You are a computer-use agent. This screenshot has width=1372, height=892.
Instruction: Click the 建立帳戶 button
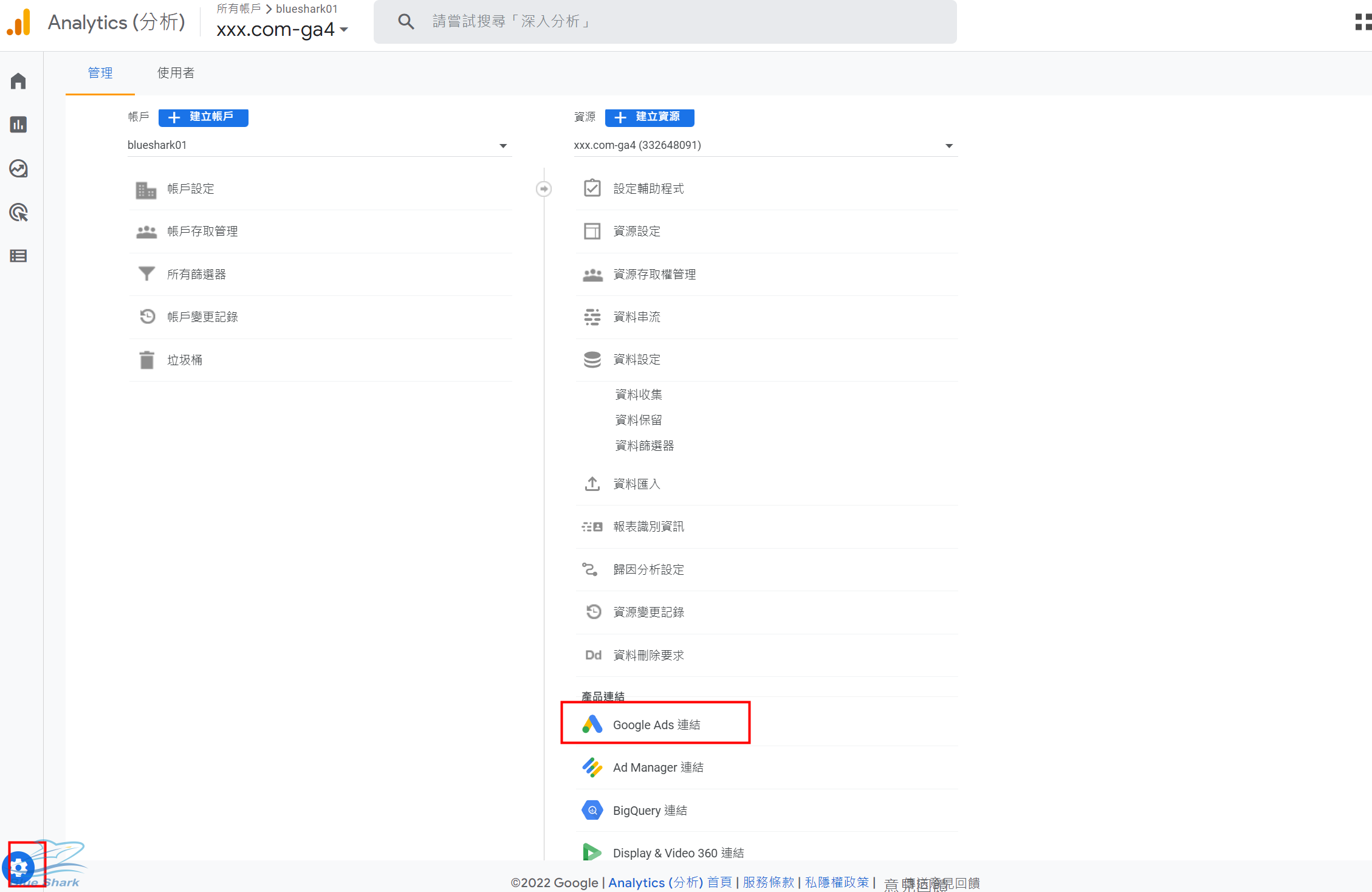[204, 117]
